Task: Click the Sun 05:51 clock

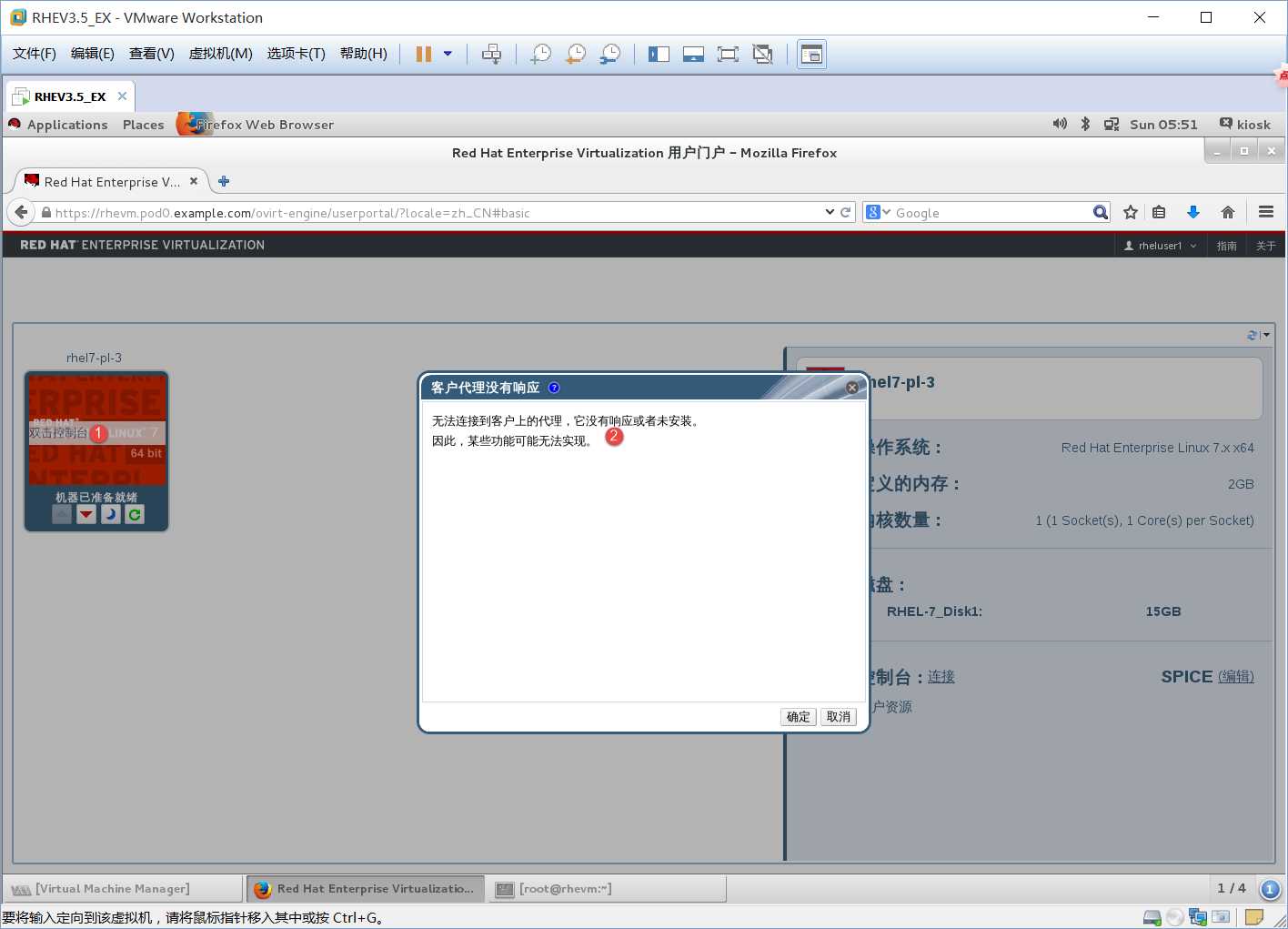Action: (1163, 125)
